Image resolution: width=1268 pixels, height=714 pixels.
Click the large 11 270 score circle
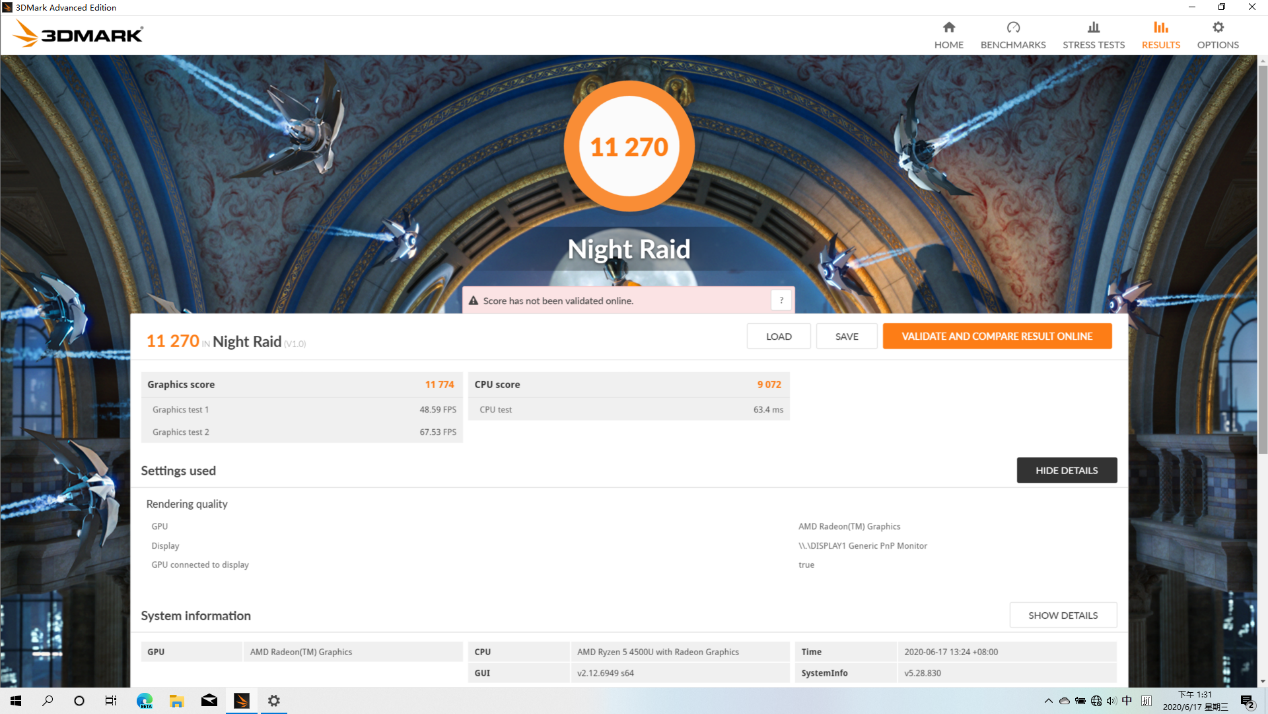629,147
